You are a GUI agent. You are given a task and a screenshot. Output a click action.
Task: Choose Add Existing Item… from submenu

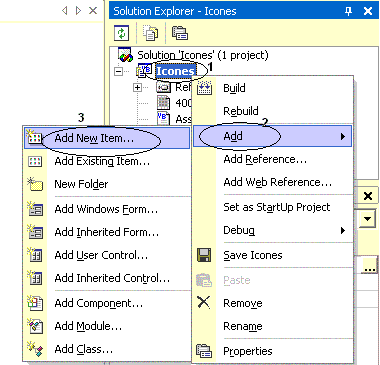107,162
